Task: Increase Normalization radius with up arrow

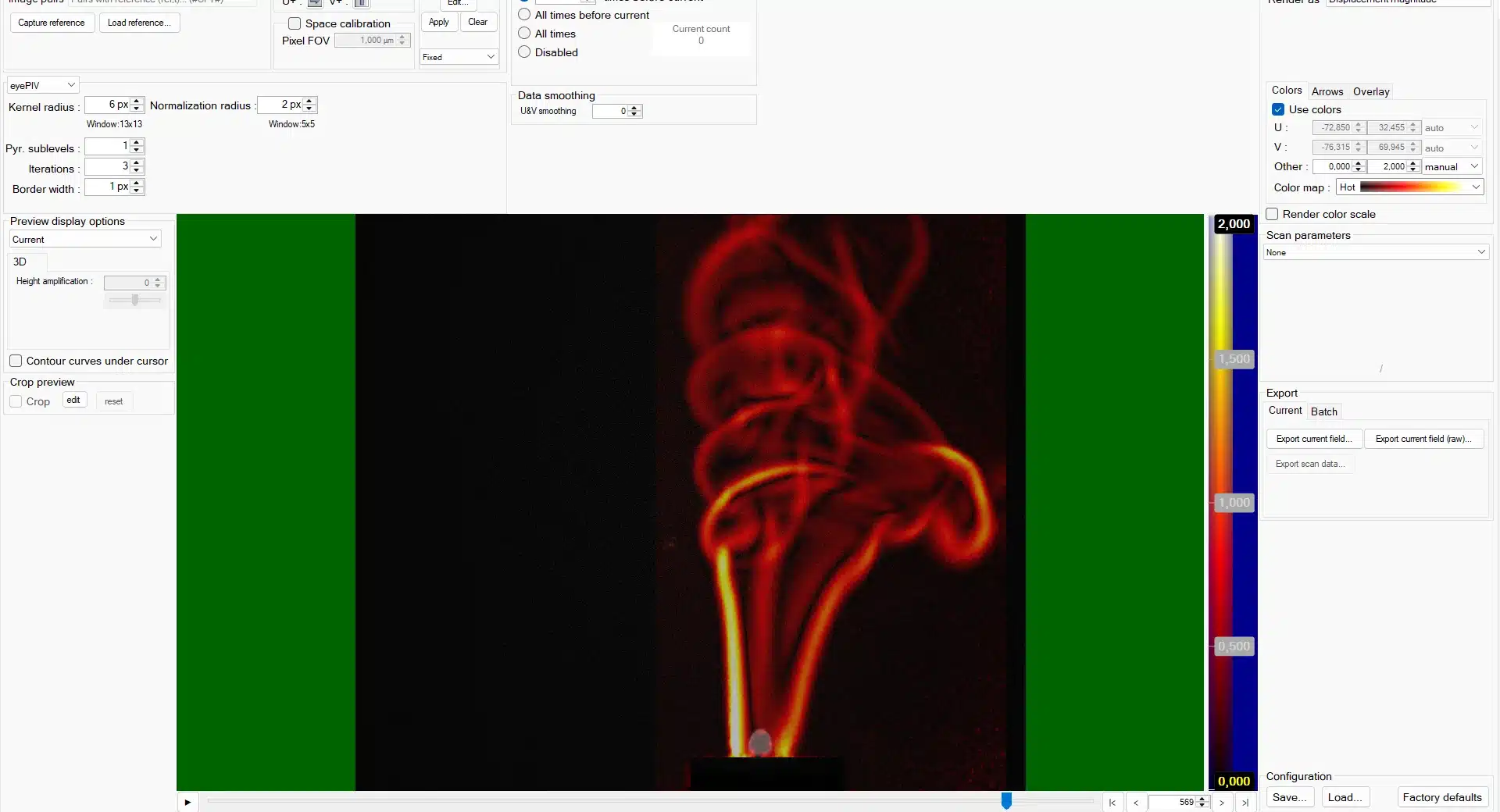Action: 310,101
